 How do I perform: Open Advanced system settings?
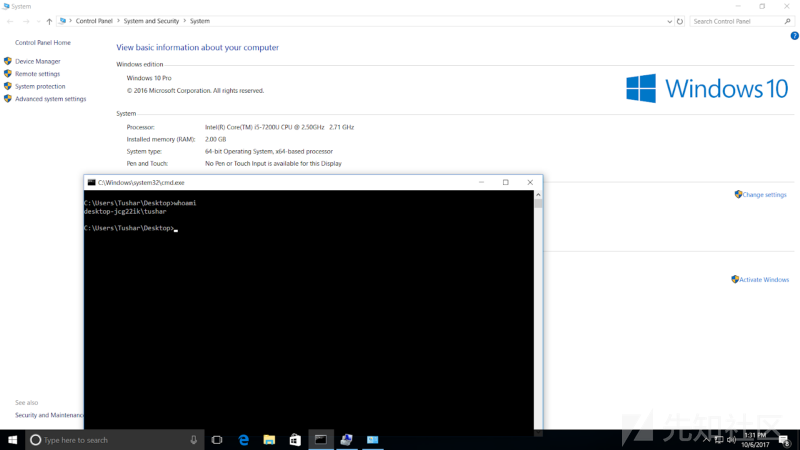(51, 99)
